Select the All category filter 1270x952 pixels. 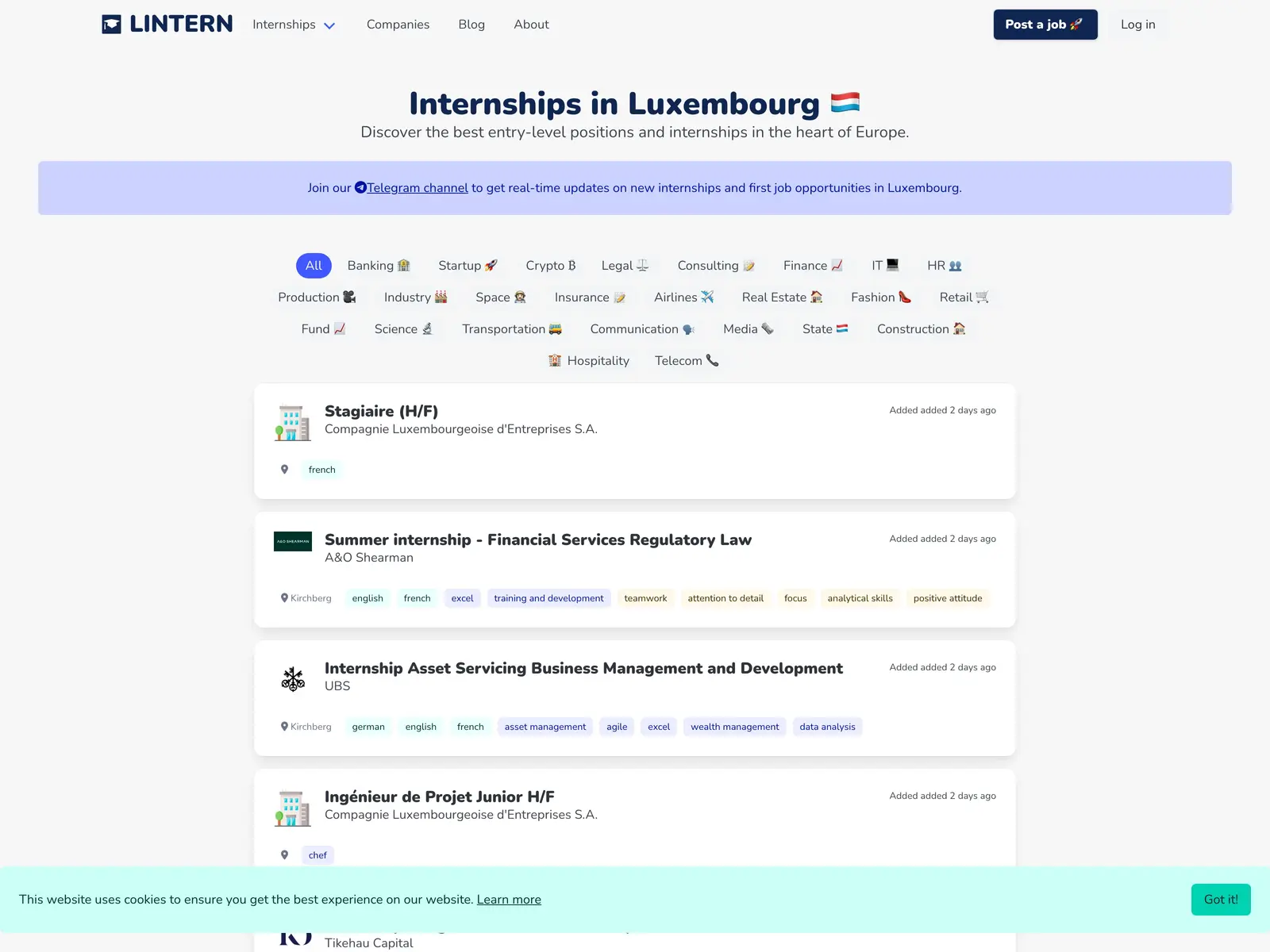tap(314, 266)
